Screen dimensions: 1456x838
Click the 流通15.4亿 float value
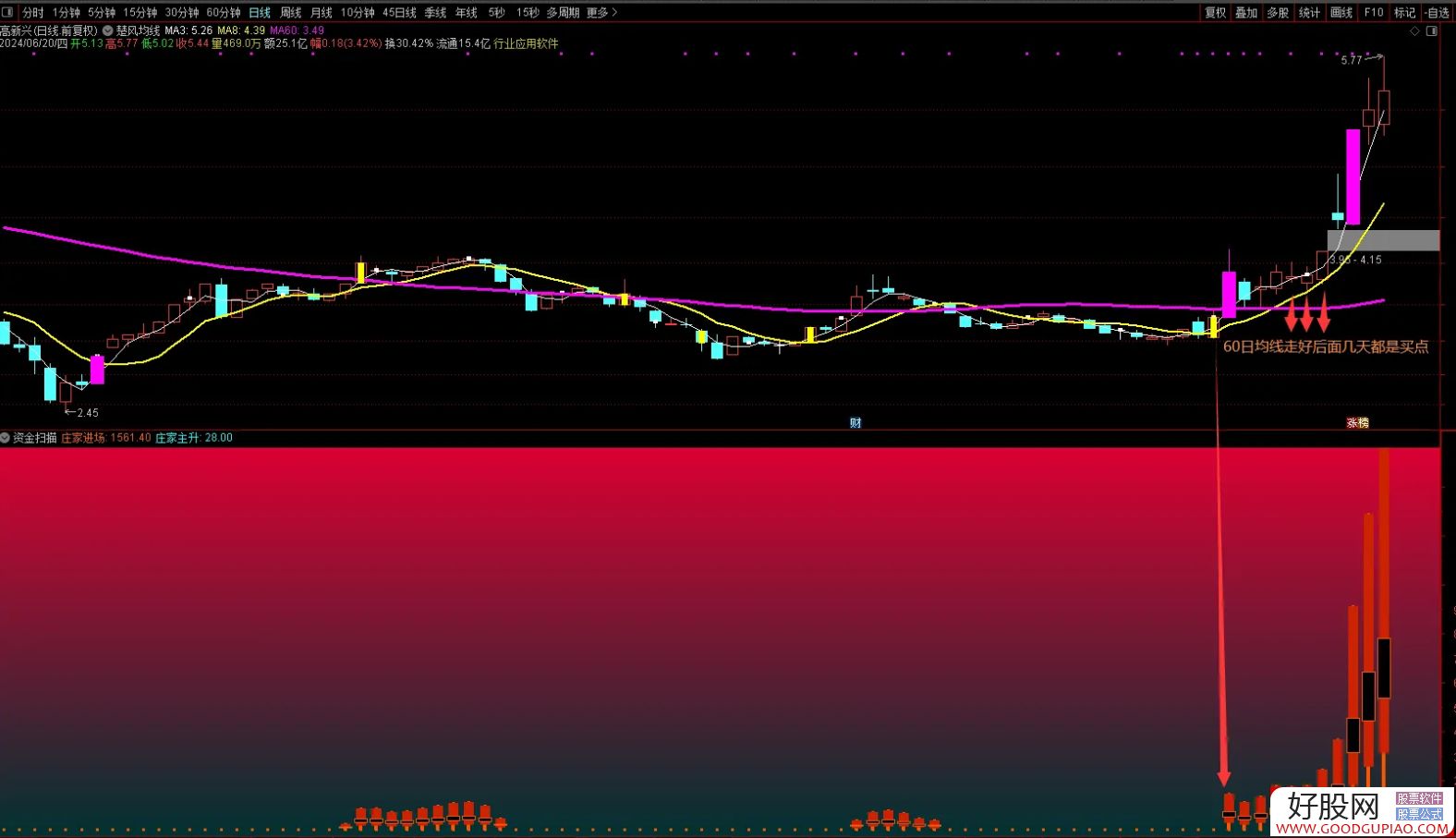coord(464,43)
